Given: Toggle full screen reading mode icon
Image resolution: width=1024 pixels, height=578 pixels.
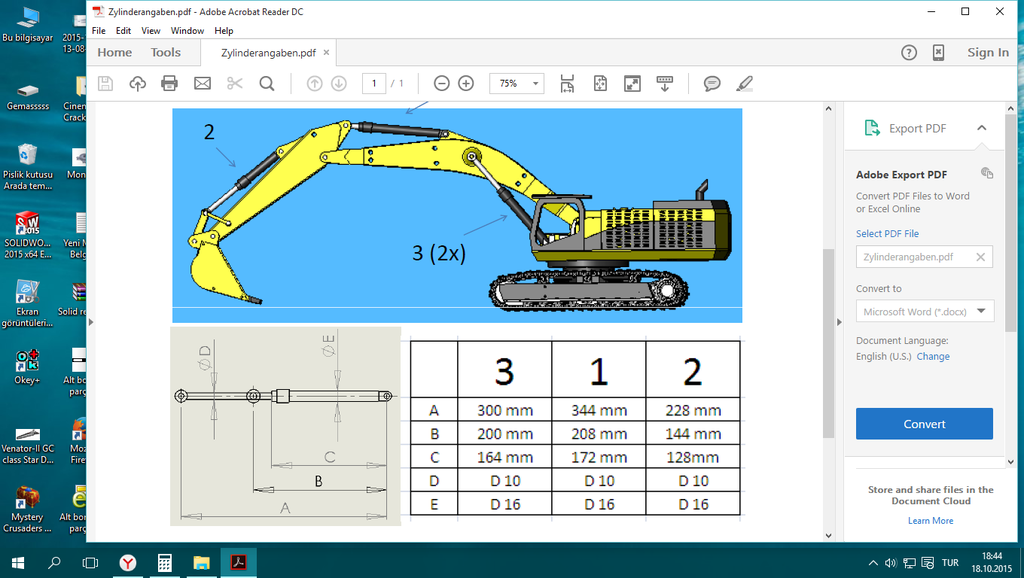Looking at the screenshot, I should click(632, 83).
